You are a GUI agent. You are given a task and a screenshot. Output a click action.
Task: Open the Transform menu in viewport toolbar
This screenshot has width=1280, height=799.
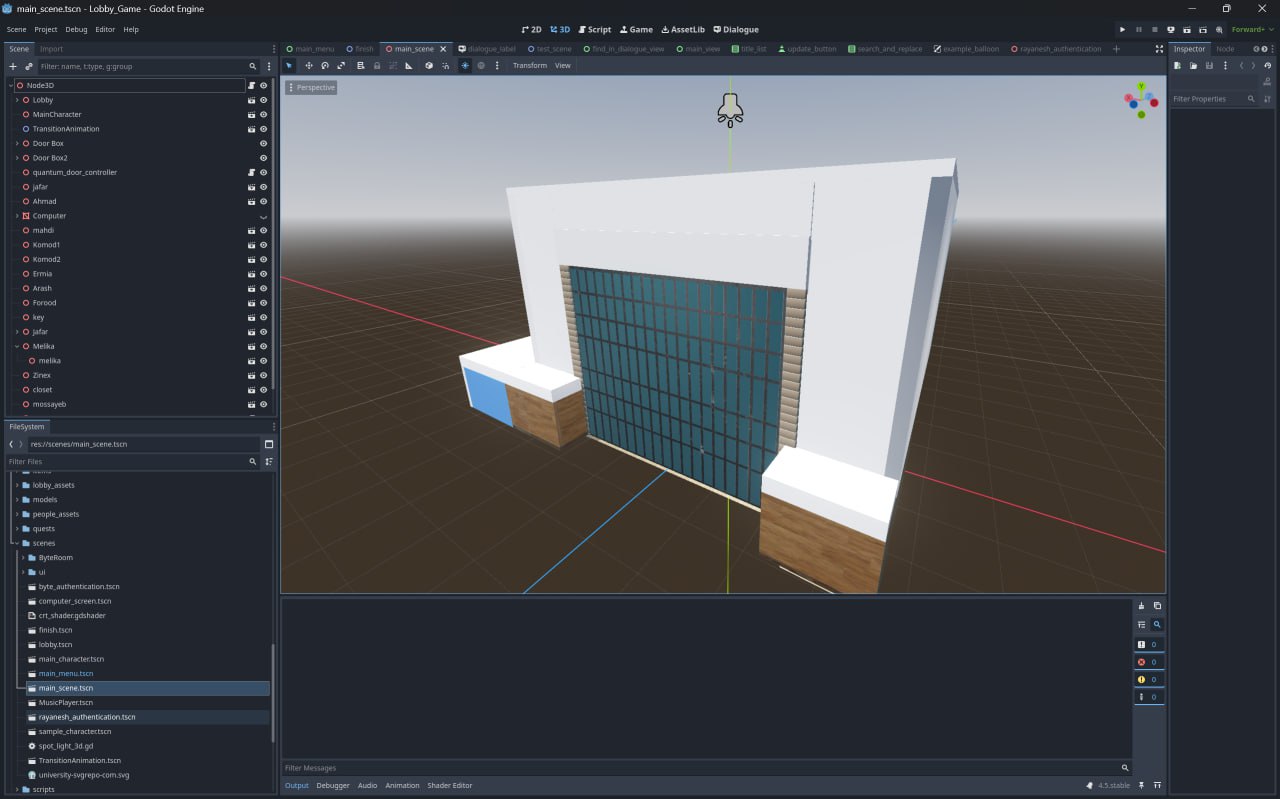tap(529, 66)
